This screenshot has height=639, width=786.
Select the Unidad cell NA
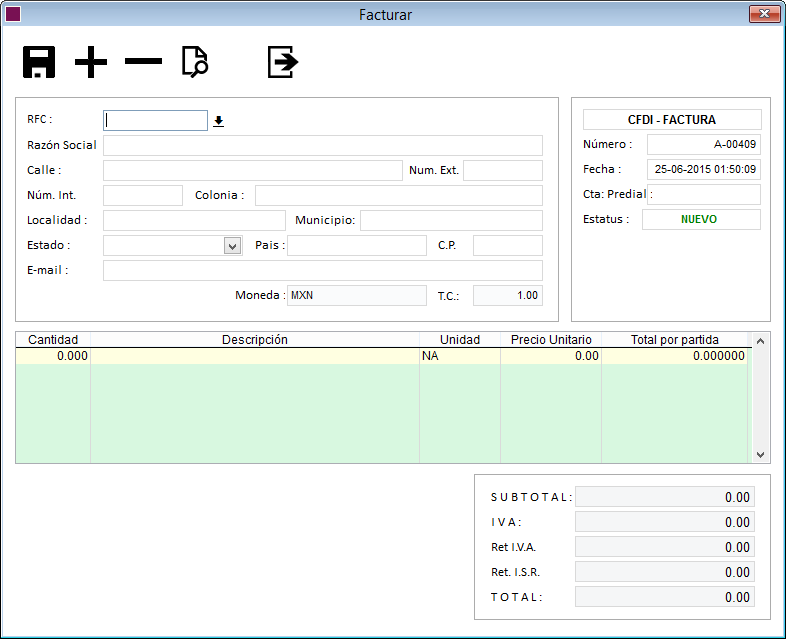click(x=460, y=356)
